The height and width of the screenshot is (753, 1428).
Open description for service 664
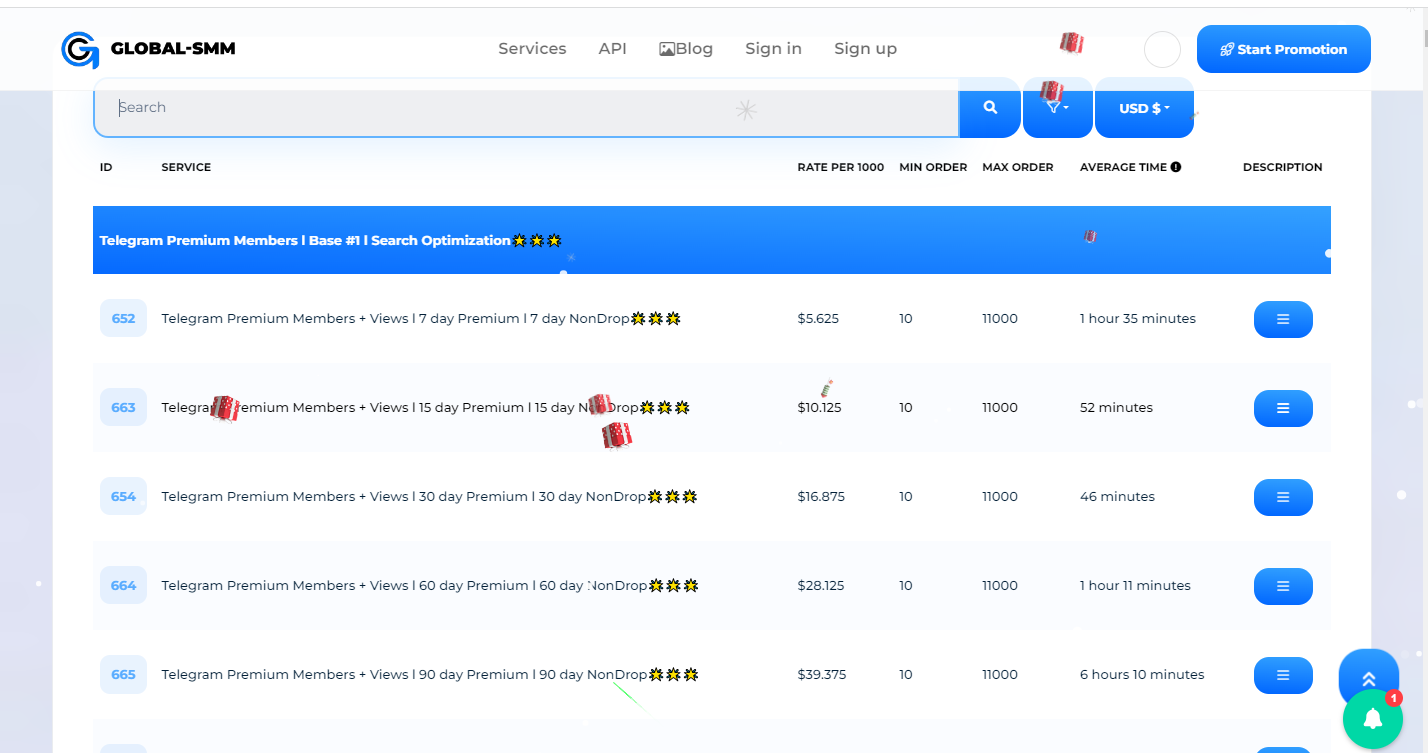(x=1283, y=586)
